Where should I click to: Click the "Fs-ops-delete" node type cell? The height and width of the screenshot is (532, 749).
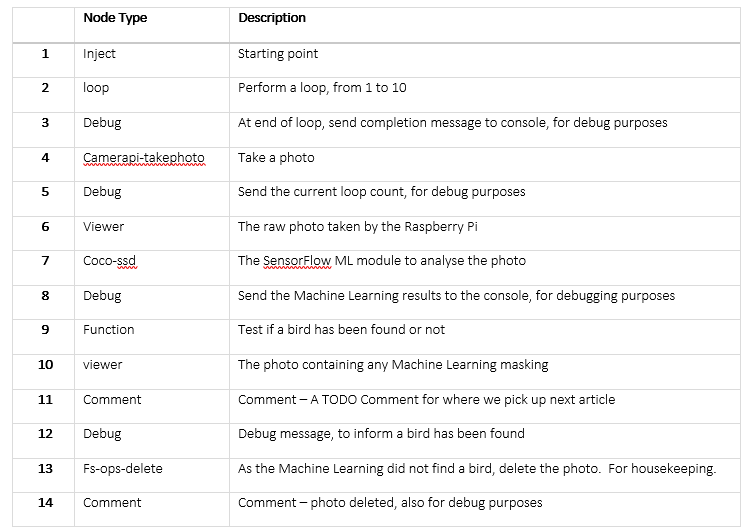123,468
